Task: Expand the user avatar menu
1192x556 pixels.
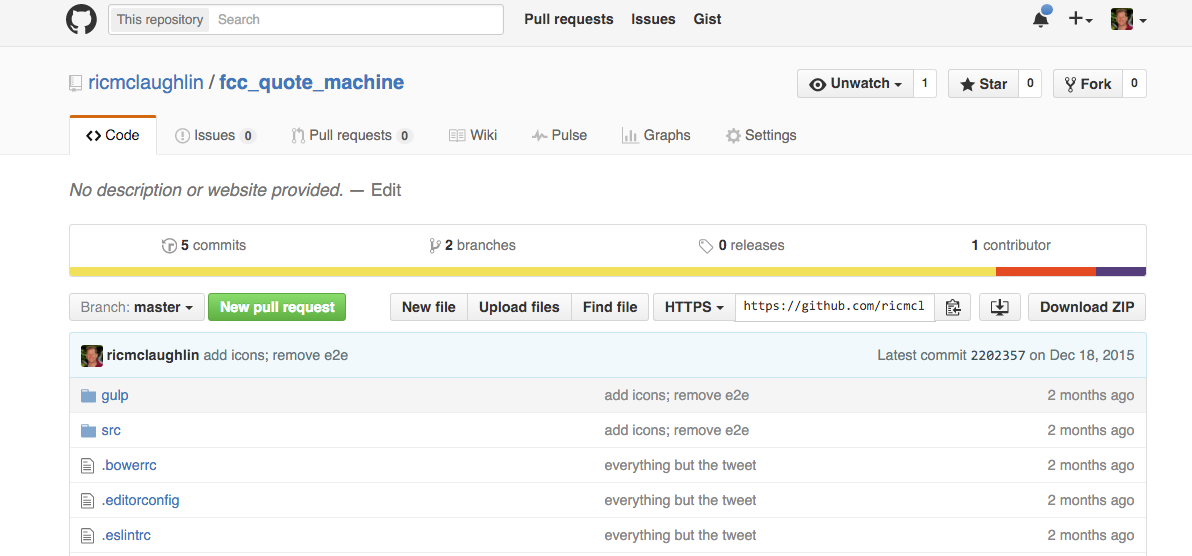Action: point(1129,19)
